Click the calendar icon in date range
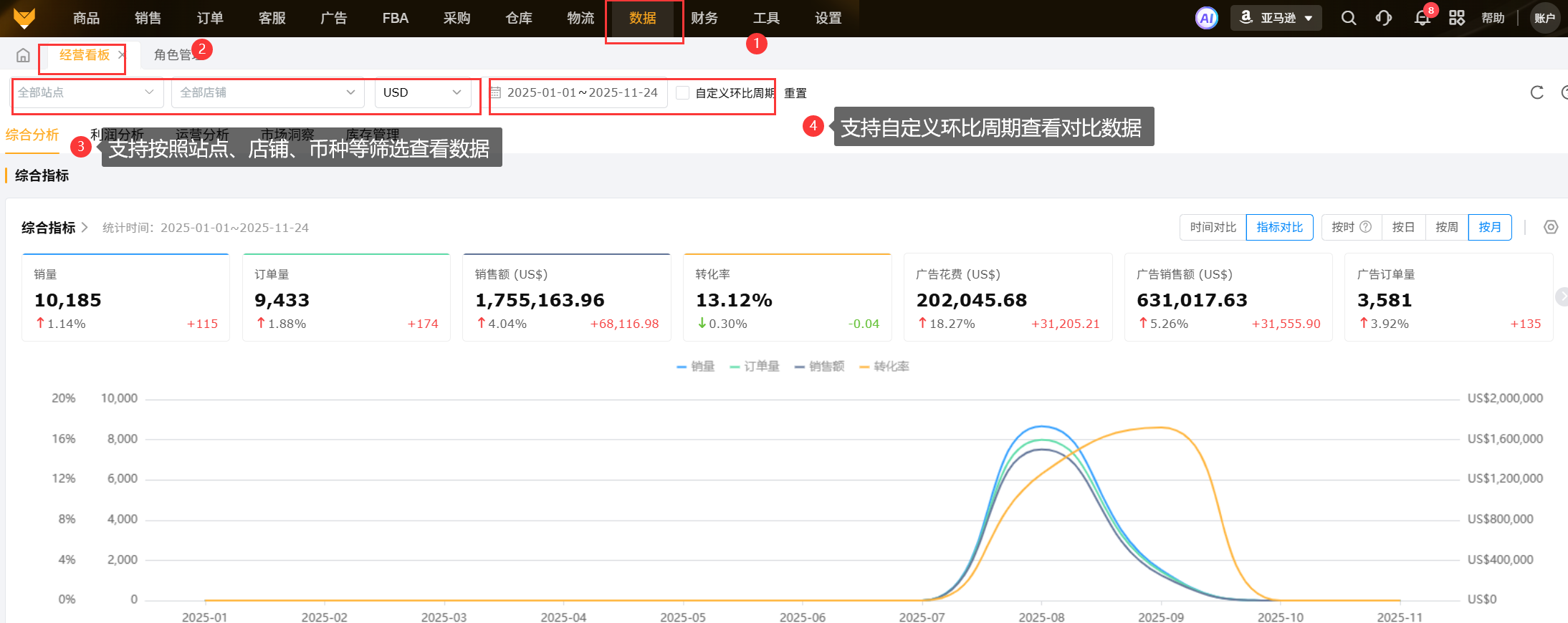 click(495, 92)
